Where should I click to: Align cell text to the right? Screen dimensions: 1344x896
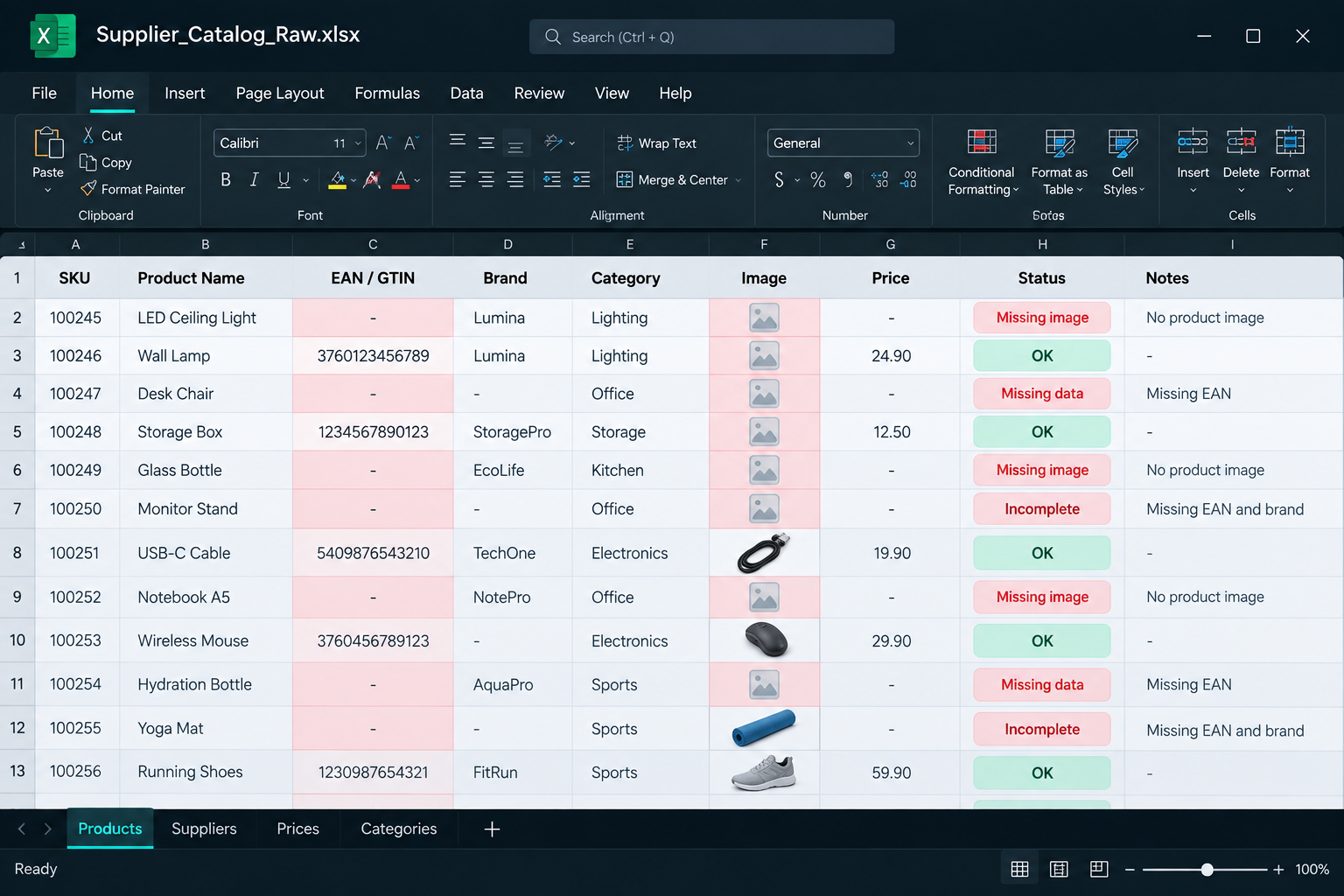[516, 179]
